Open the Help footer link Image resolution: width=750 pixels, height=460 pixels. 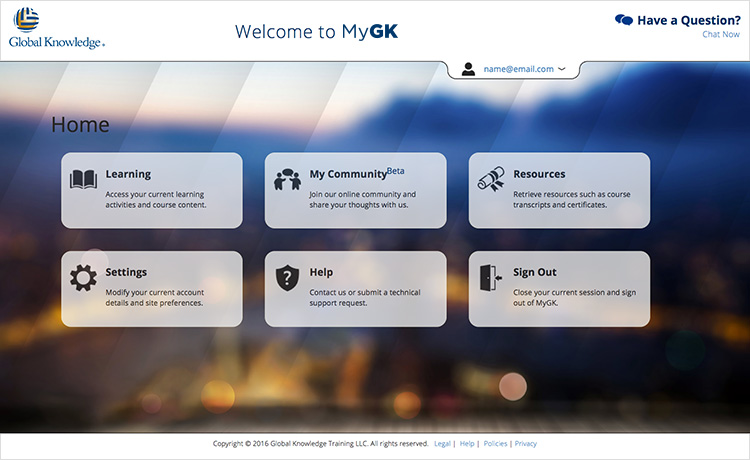(x=466, y=443)
